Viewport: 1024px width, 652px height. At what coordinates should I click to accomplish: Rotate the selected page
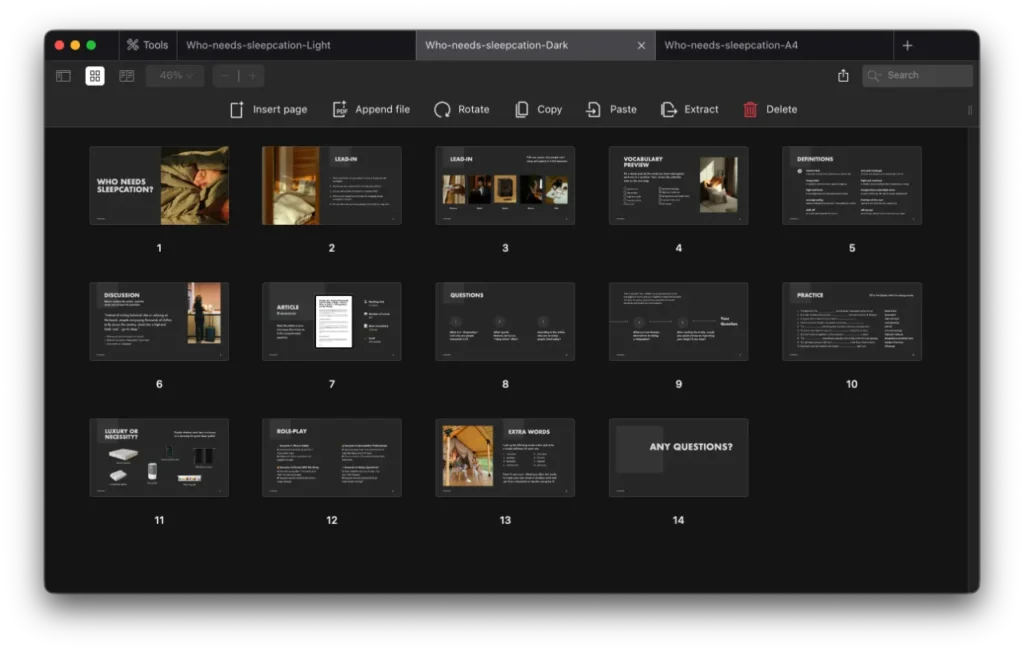442,110
